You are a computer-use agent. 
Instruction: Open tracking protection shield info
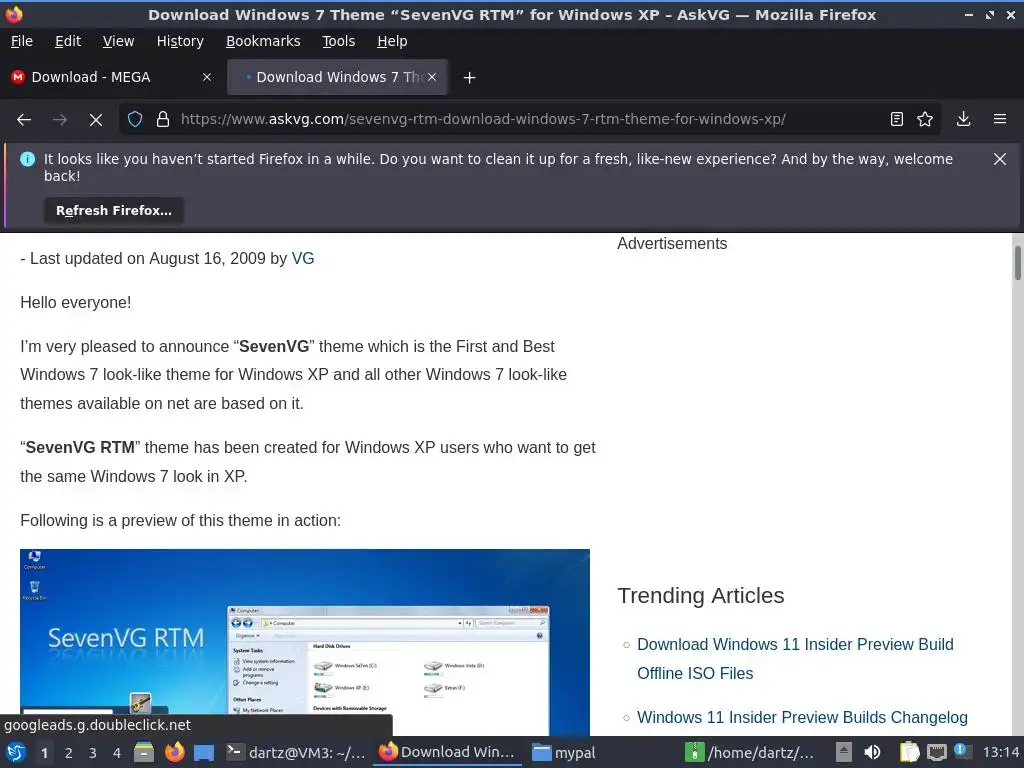point(135,120)
